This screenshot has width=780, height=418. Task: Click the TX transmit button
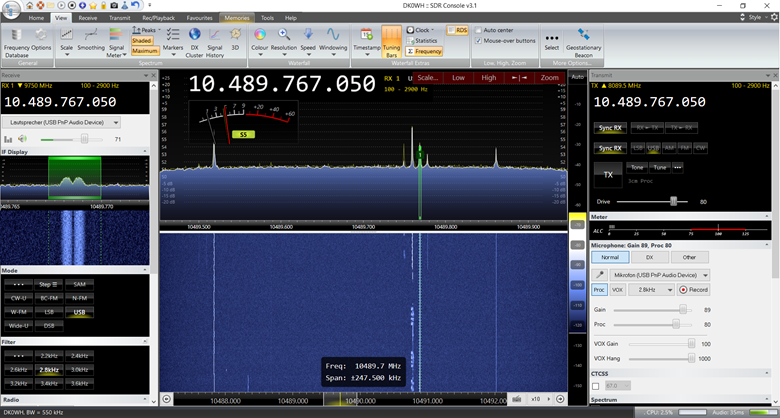[608, 175]
